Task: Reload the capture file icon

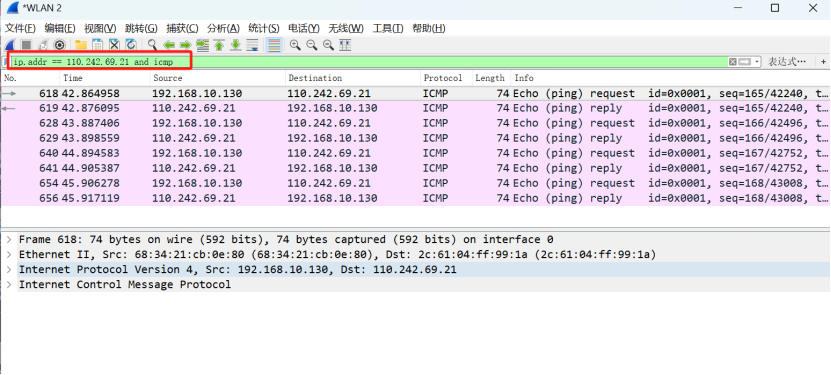Action: [130, 45]
